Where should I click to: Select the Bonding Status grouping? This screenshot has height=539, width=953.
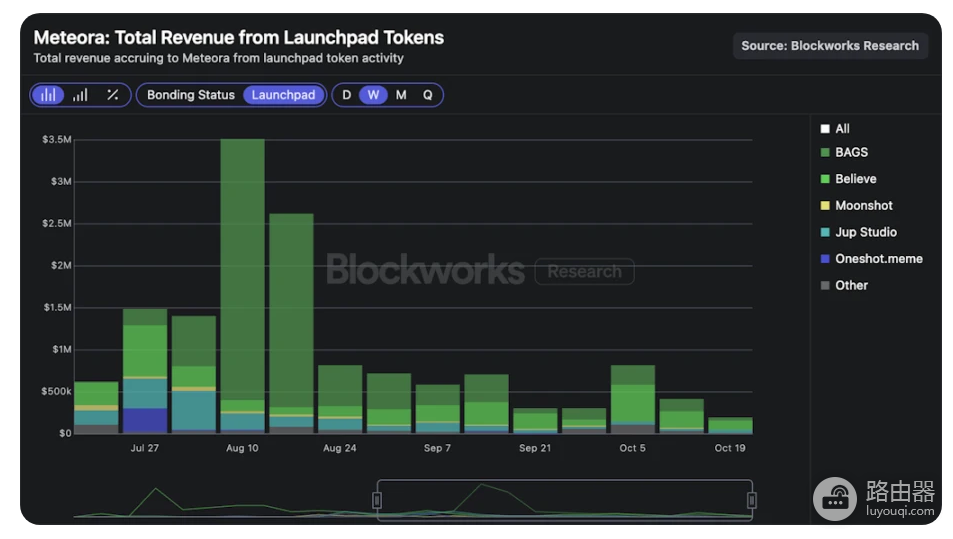[x=191, y=95]
